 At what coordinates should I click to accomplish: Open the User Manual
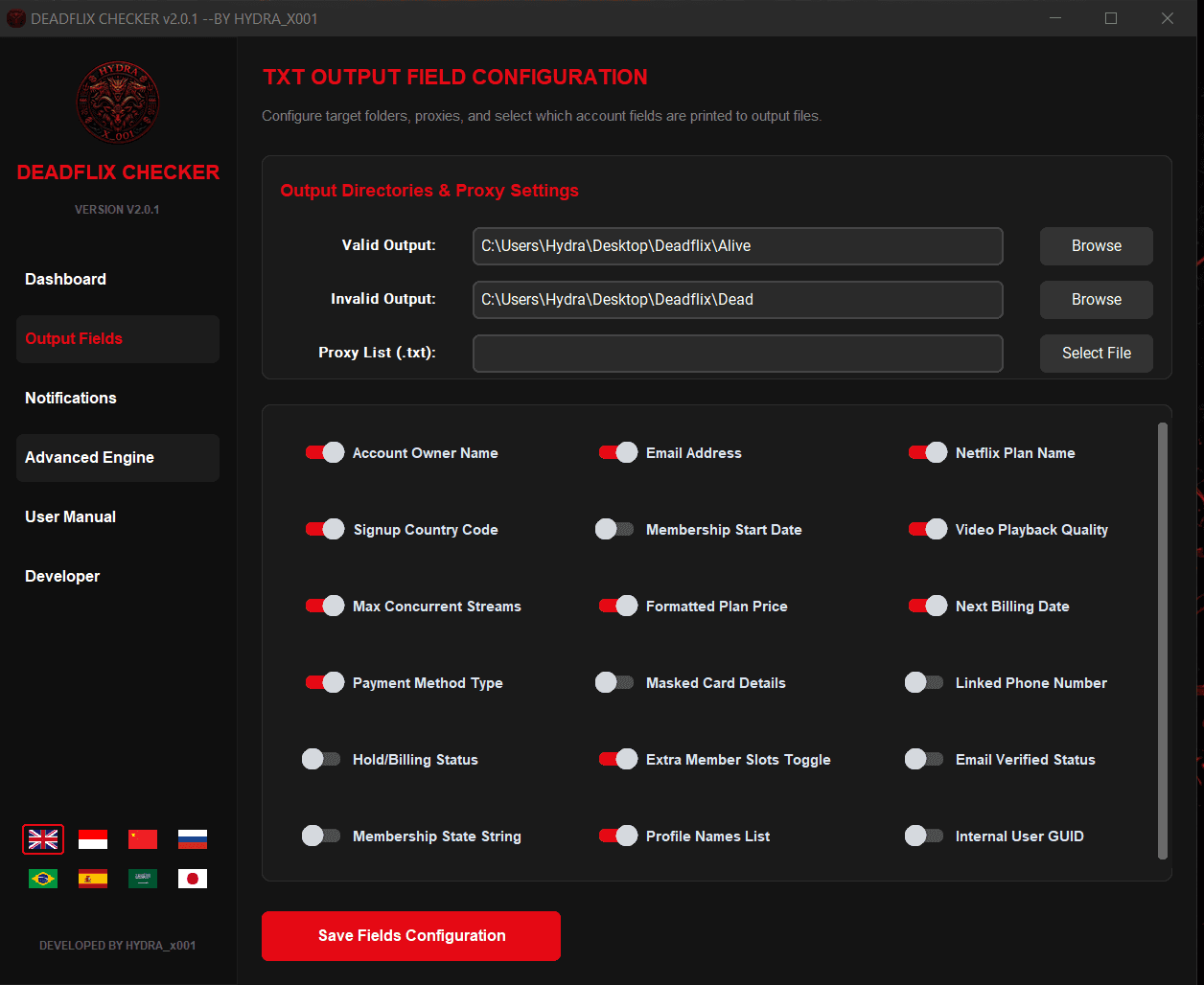point(118,517)
